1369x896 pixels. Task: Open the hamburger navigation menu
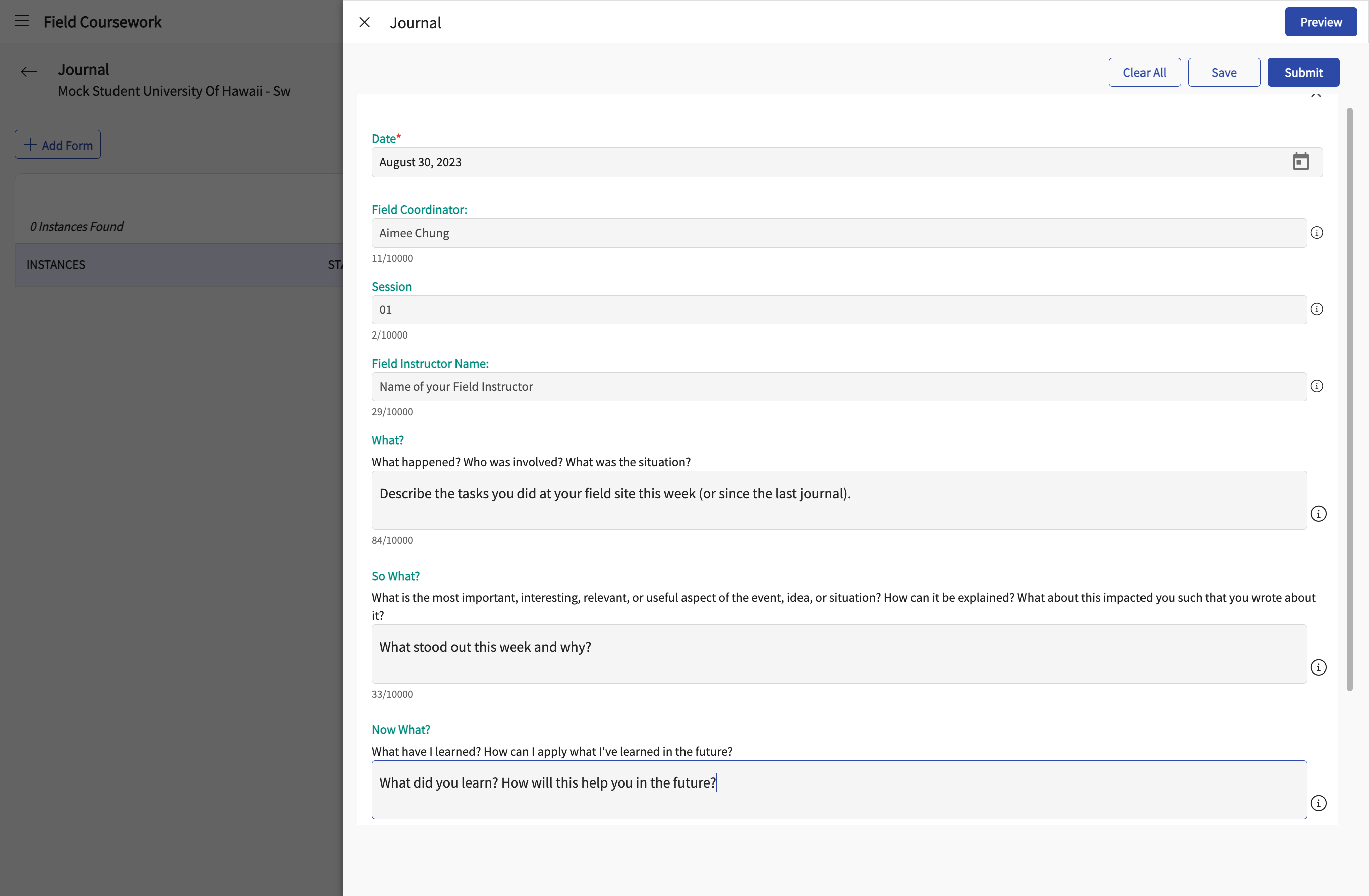click(22, 21)
